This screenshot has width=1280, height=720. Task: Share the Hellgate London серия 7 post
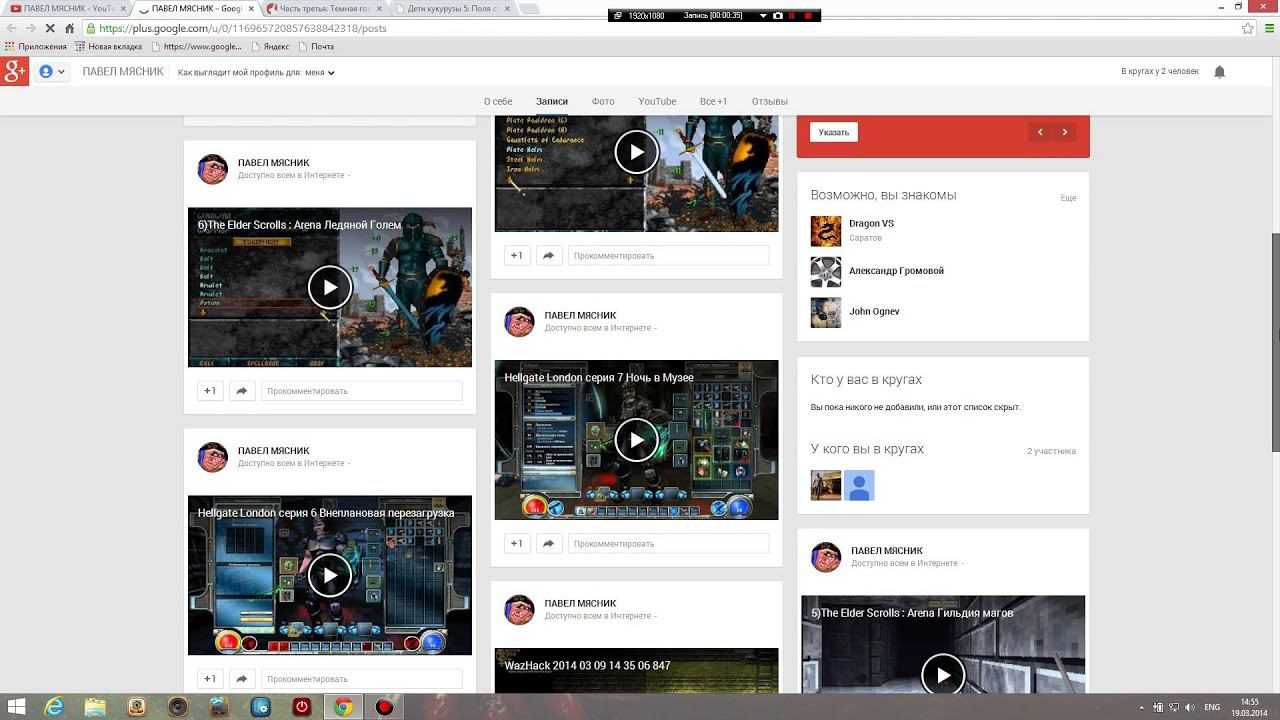click(548, 544)
